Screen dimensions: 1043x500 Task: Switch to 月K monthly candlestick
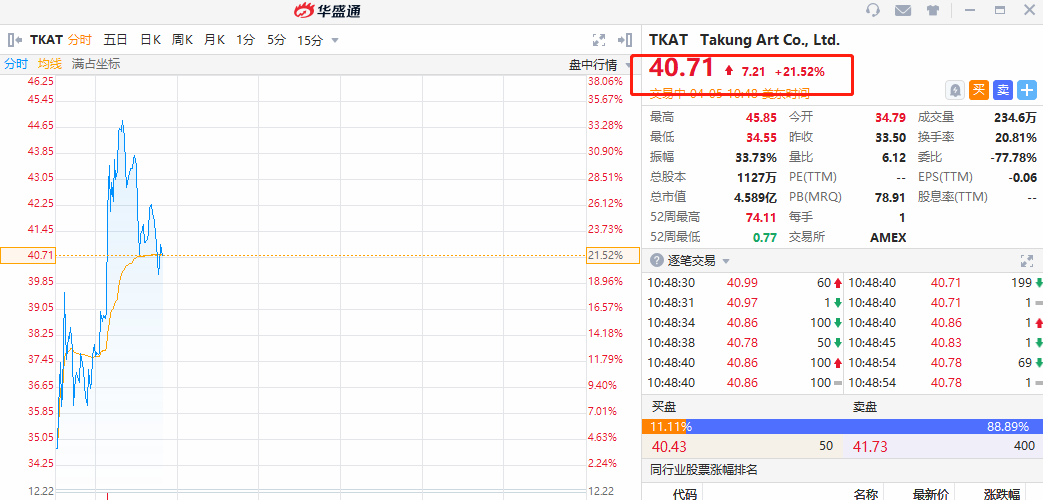[x=214, y=40]
